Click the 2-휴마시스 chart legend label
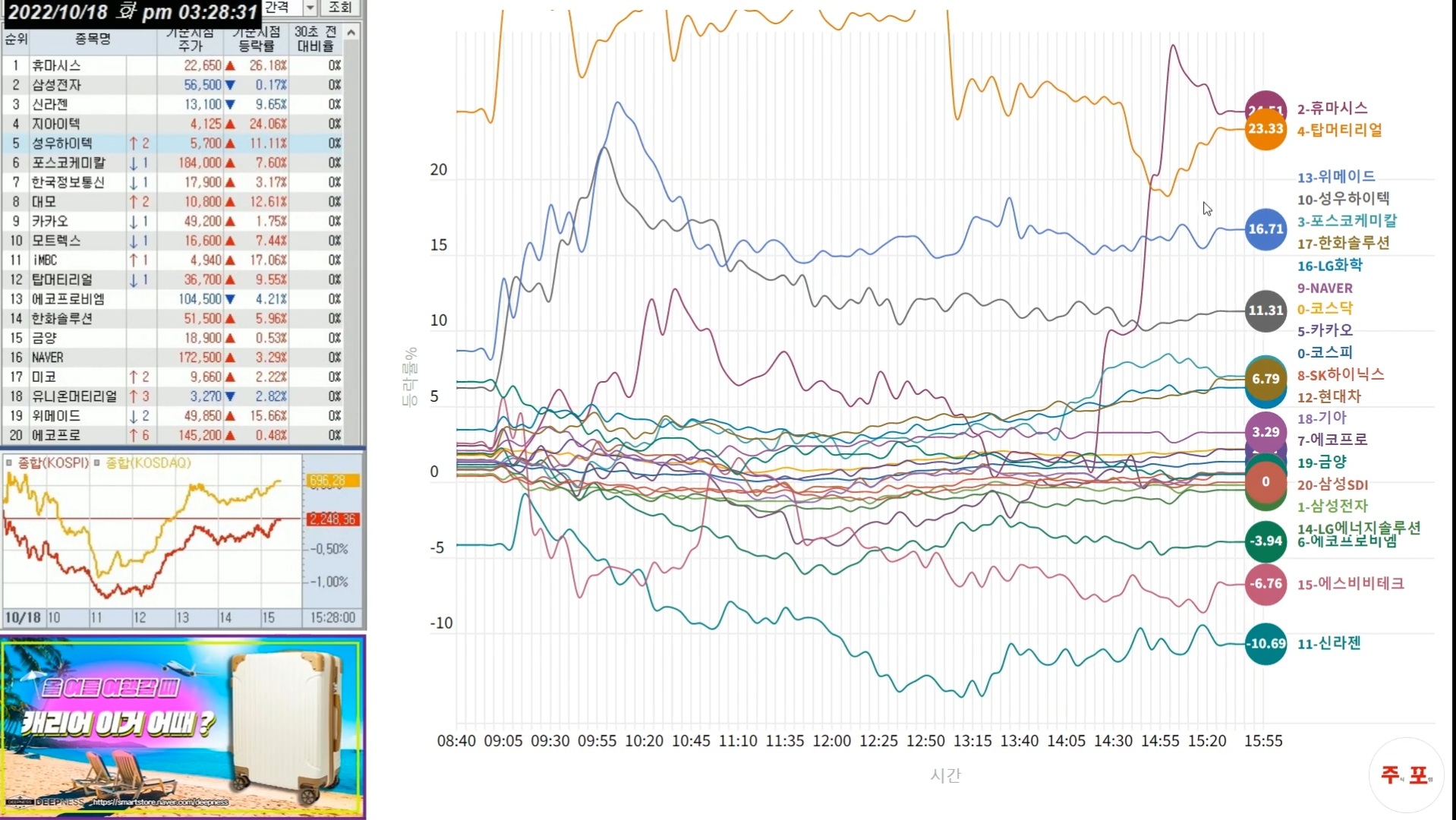 1332,109
